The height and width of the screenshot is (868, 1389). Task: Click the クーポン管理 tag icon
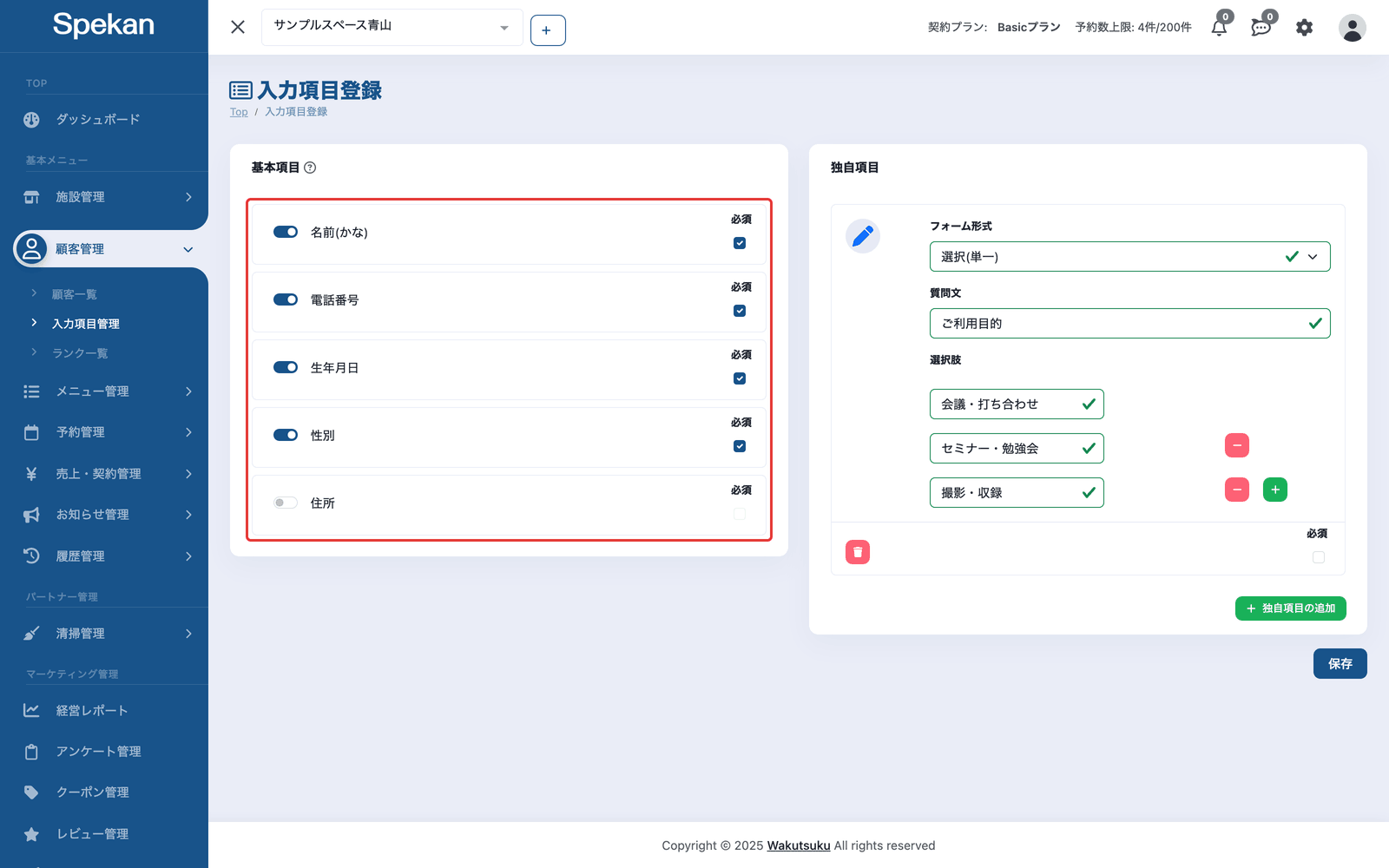31,792
